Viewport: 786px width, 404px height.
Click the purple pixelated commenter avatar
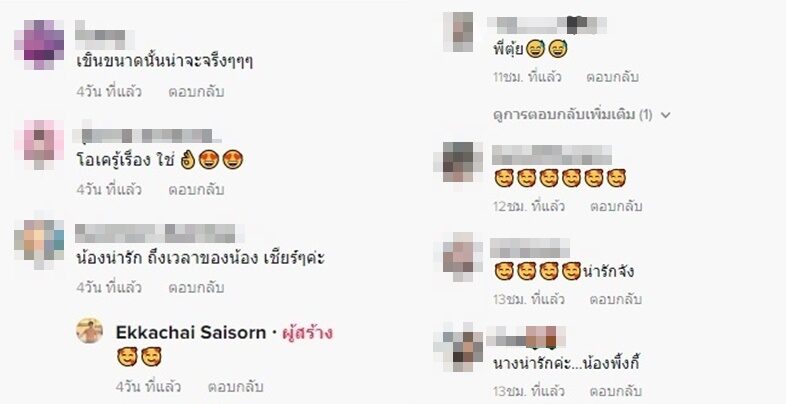coord(40,44)
